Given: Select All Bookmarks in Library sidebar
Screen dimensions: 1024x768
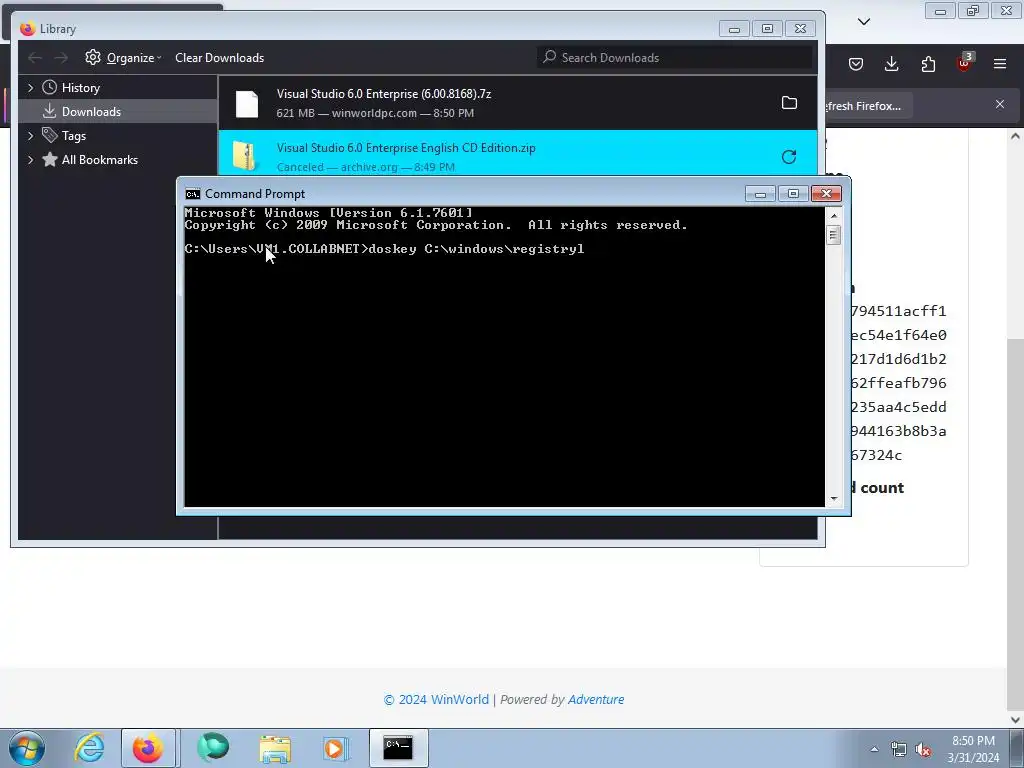Looking at the screenshot, I should 99,160.
